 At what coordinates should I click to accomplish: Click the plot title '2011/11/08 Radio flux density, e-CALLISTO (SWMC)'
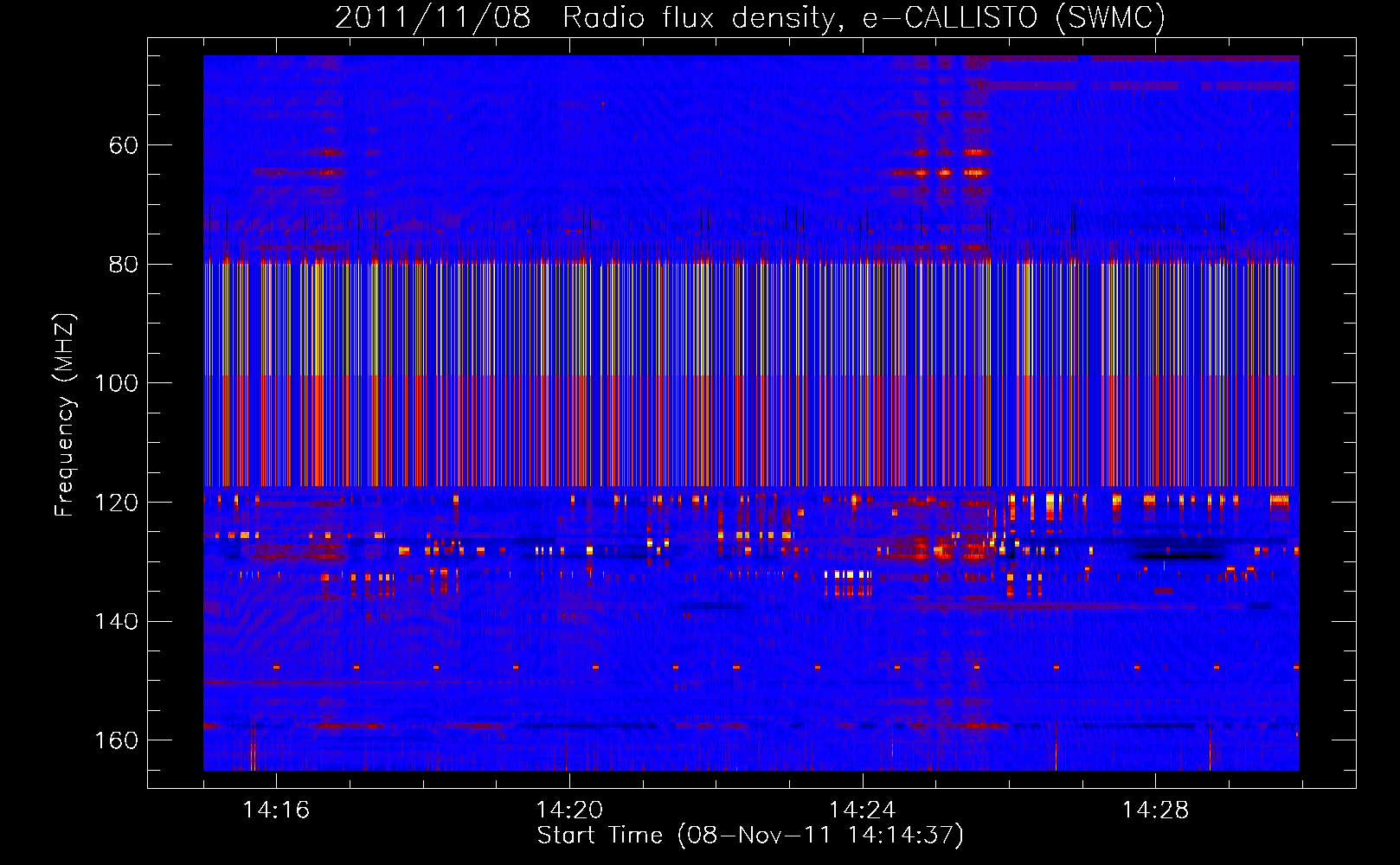(x=750, y=17)
